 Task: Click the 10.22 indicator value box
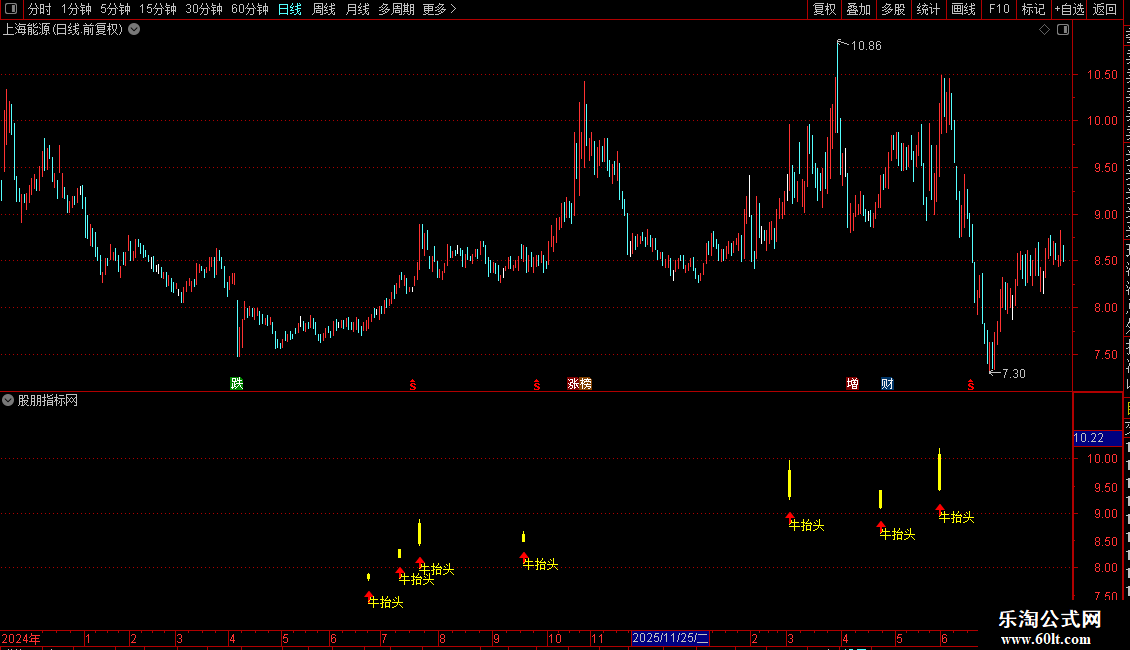1098,438
